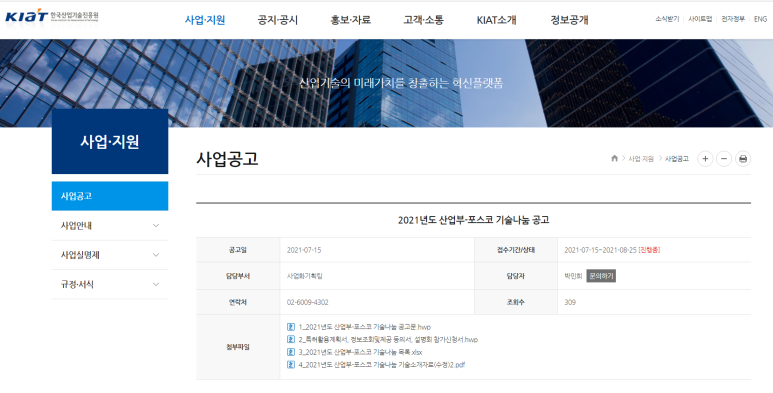Viewport: 773px width, 393px height.
Task: Click the 사업공고 breadcrumb
Action: click(x=677, y=159)
